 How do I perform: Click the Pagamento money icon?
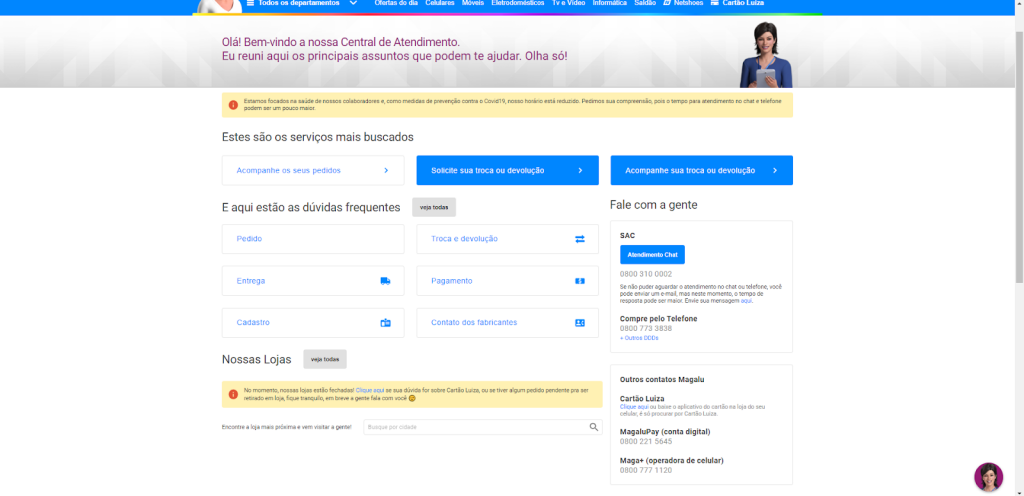(x=580, y=281)
